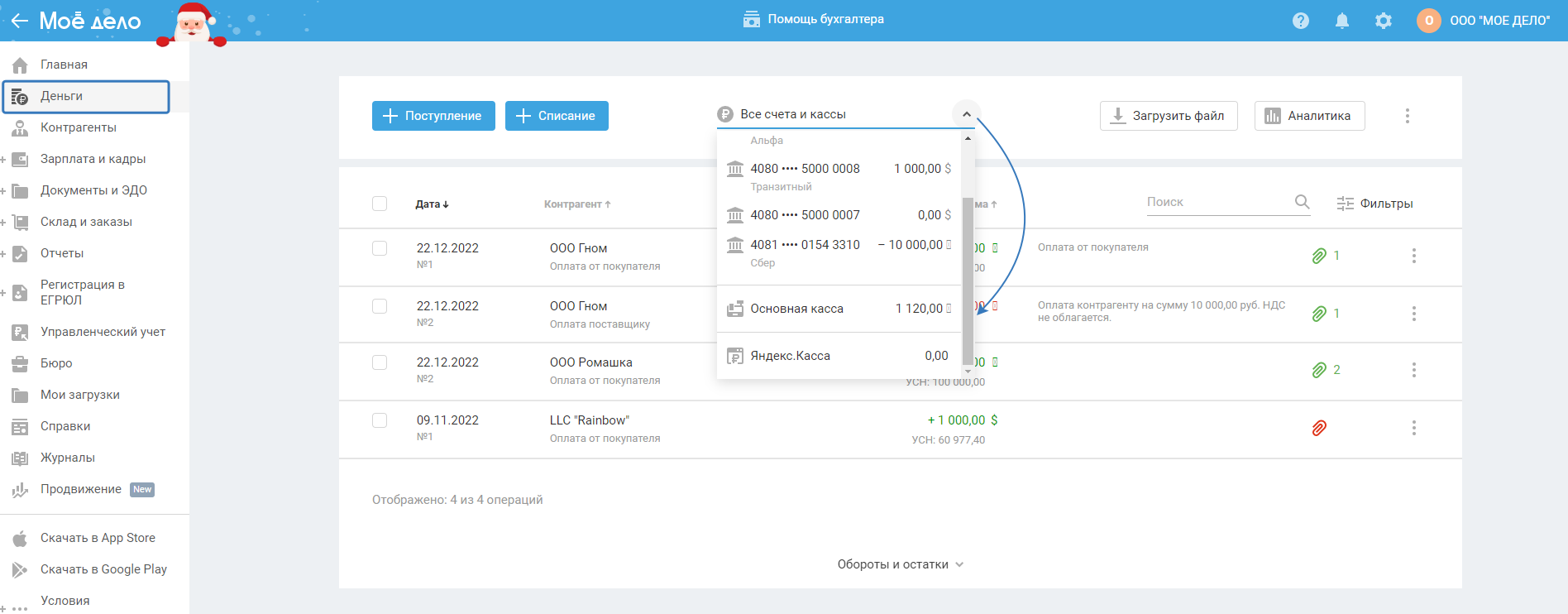Open the Аналитика button
Image resolution: width=1568 pixels, height=614 pixels.
1310,116
